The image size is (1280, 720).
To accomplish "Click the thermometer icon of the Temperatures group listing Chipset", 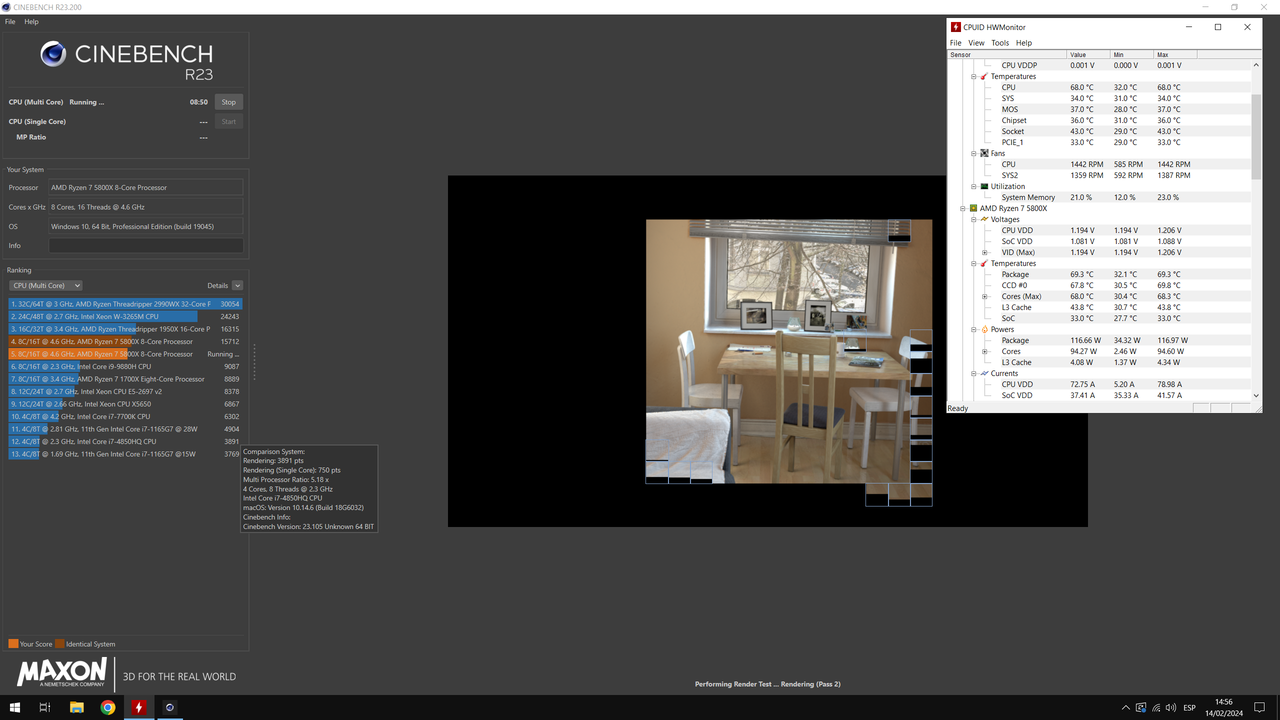I will pos(984,76).
